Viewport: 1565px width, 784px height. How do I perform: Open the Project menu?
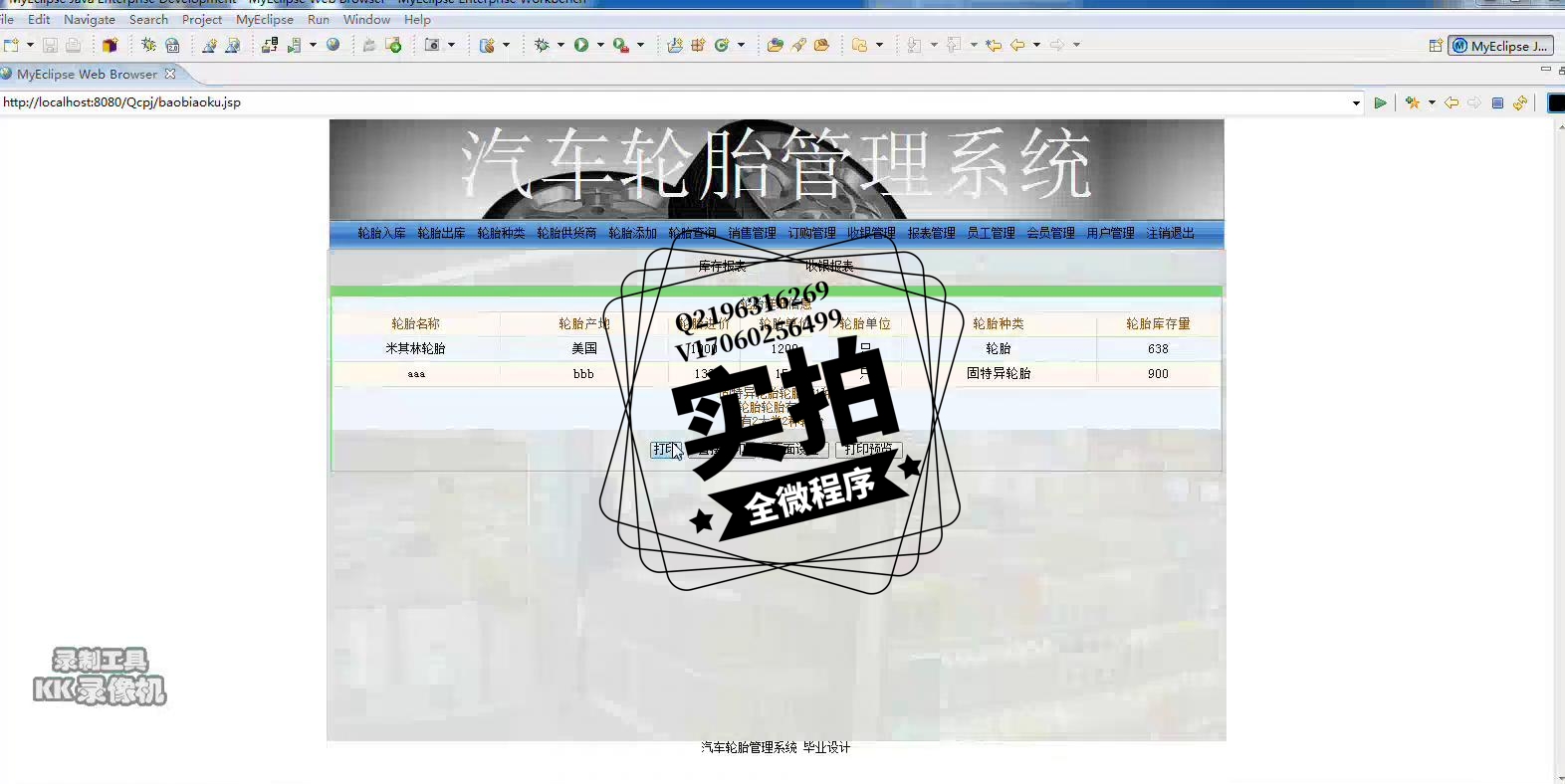(x=202, y=19)
